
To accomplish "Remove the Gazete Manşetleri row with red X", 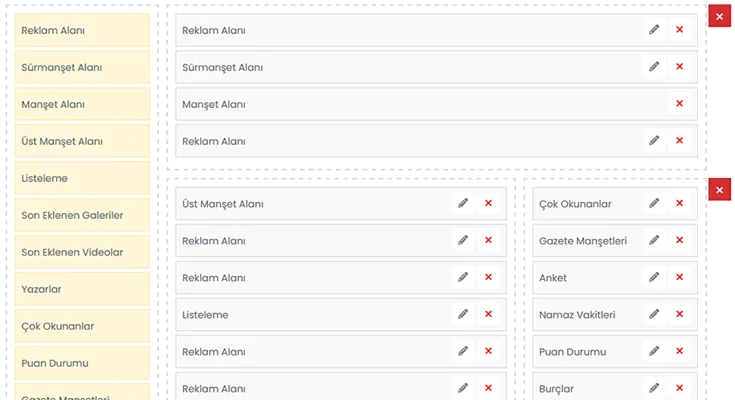I will tap(679, 240).
